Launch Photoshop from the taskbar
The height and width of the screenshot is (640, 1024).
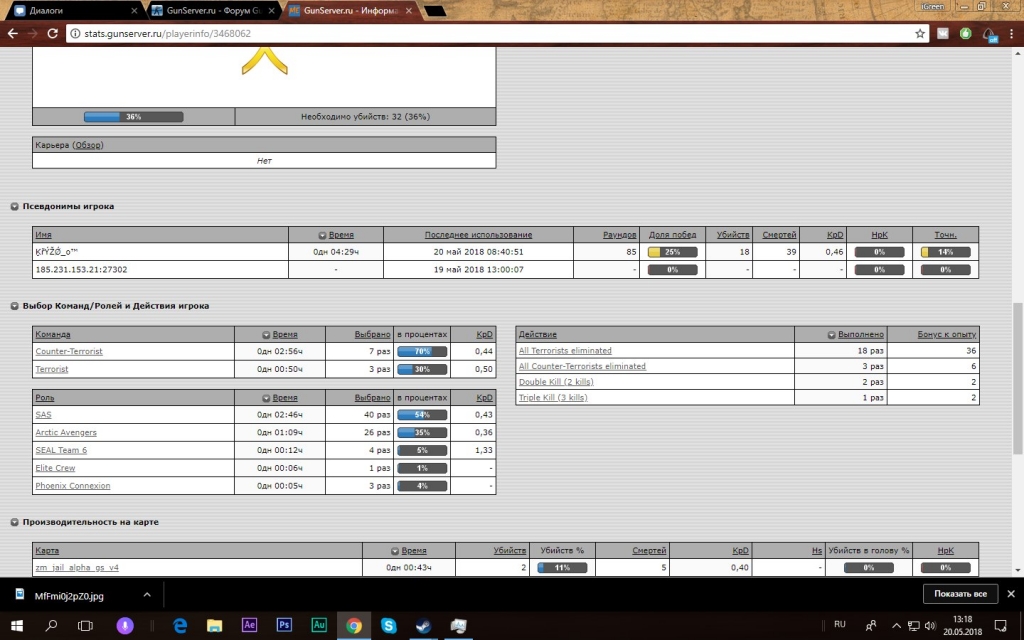pos(284,625)
